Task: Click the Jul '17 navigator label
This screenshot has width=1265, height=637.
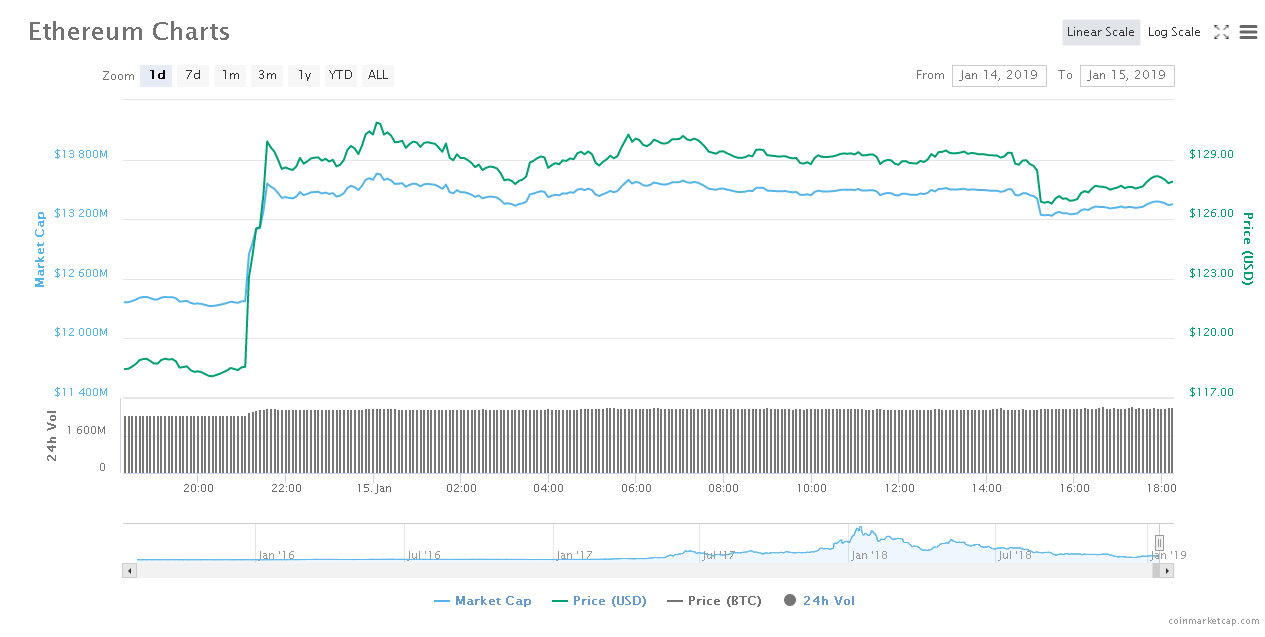Action: coord(719,555)
